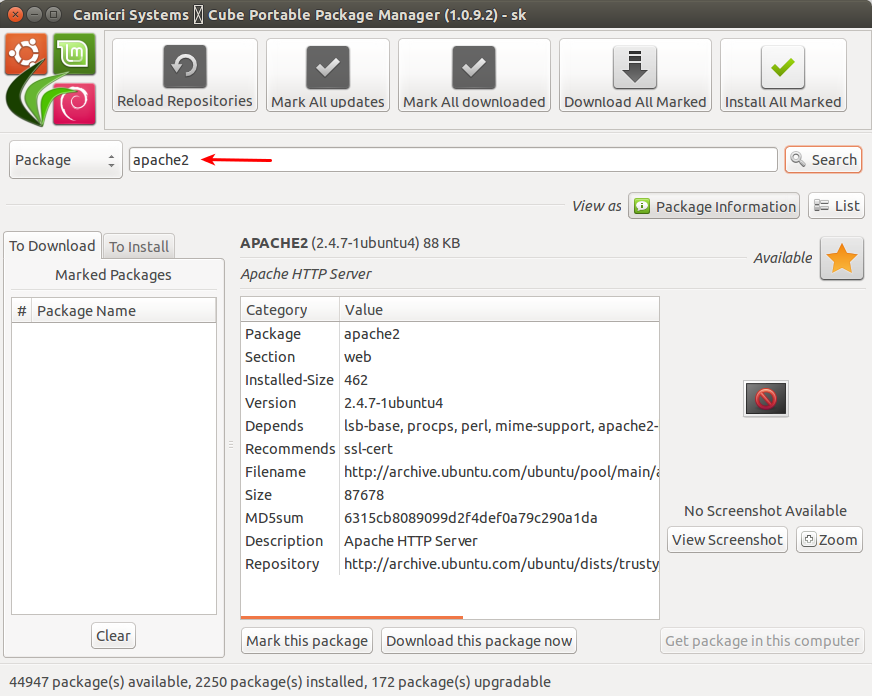Click the Marked Packages heading

click(113, 275)
